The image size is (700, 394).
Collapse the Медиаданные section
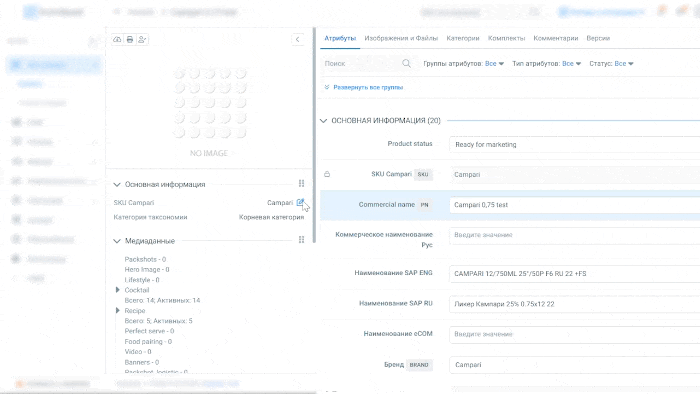coord(117,241)
